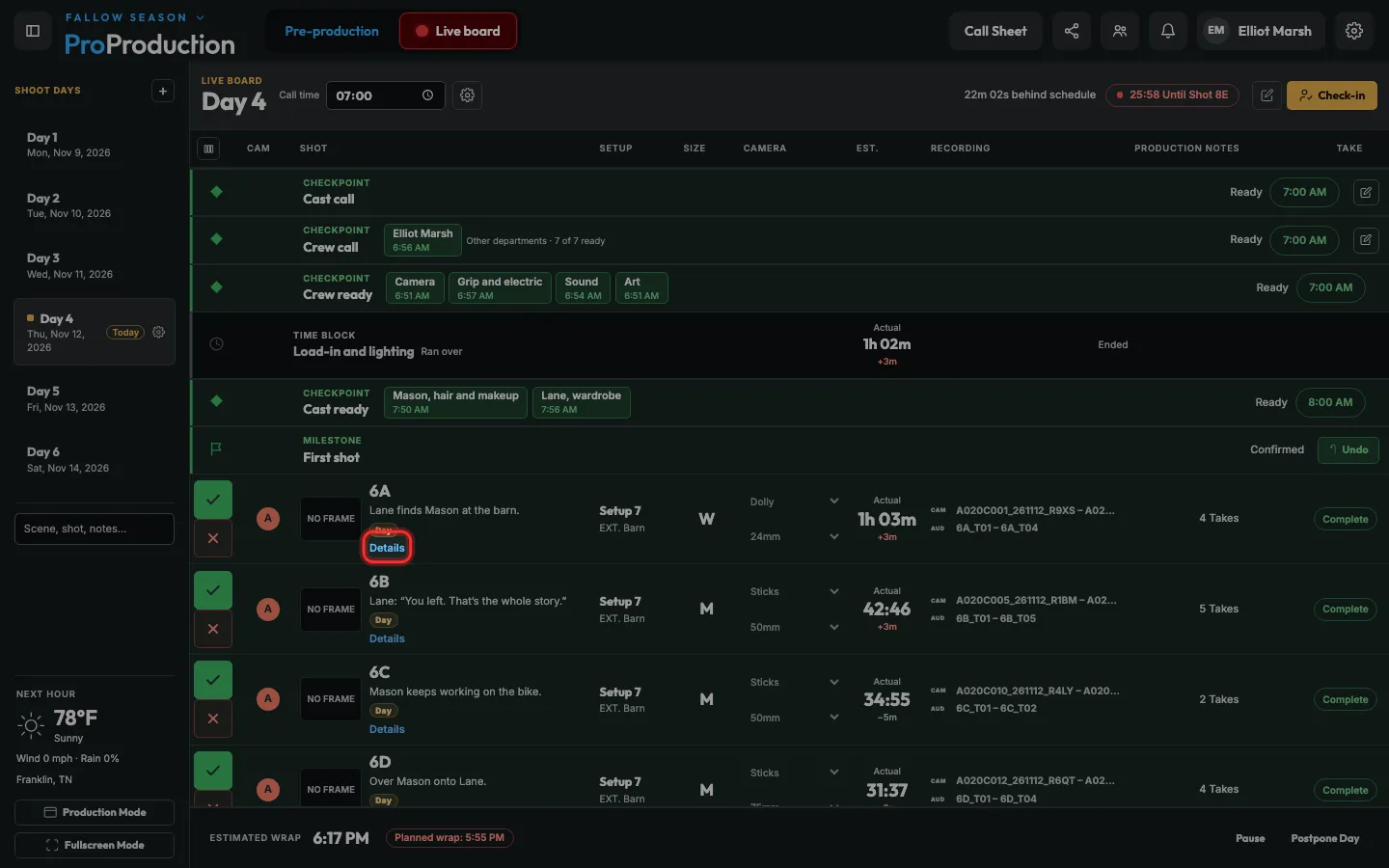Mark shot 6B with green checkmark
This screenshot has height=868, width=1389.
[x=213, y=590]
